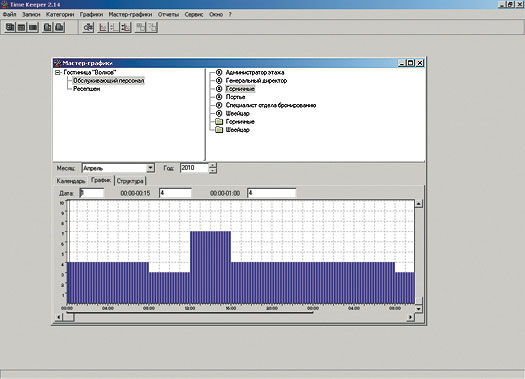Click the 12:00 label on the time axis

pos(190,308)
